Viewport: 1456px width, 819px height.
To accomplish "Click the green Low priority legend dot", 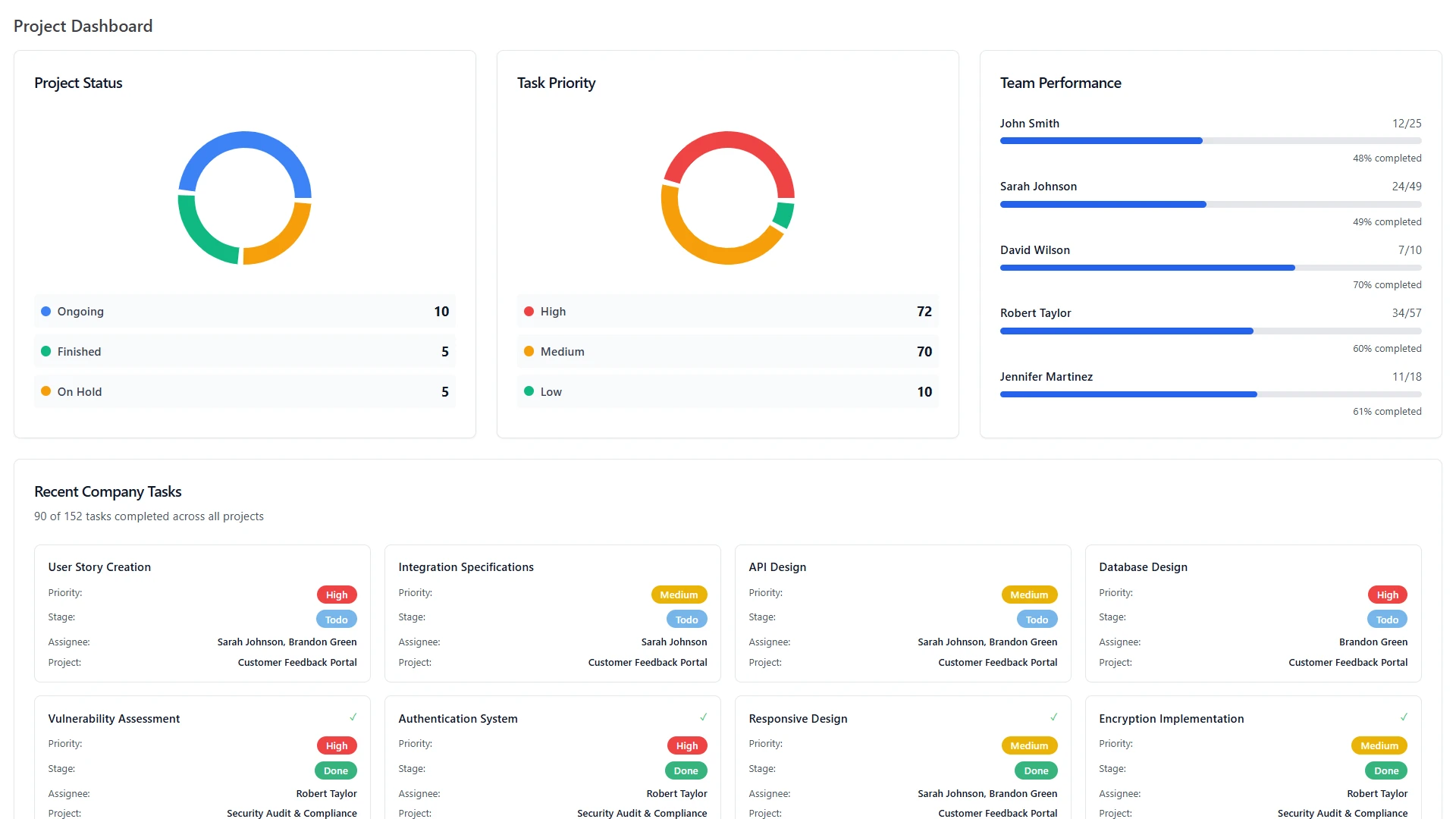I will [x=529, y=391].
